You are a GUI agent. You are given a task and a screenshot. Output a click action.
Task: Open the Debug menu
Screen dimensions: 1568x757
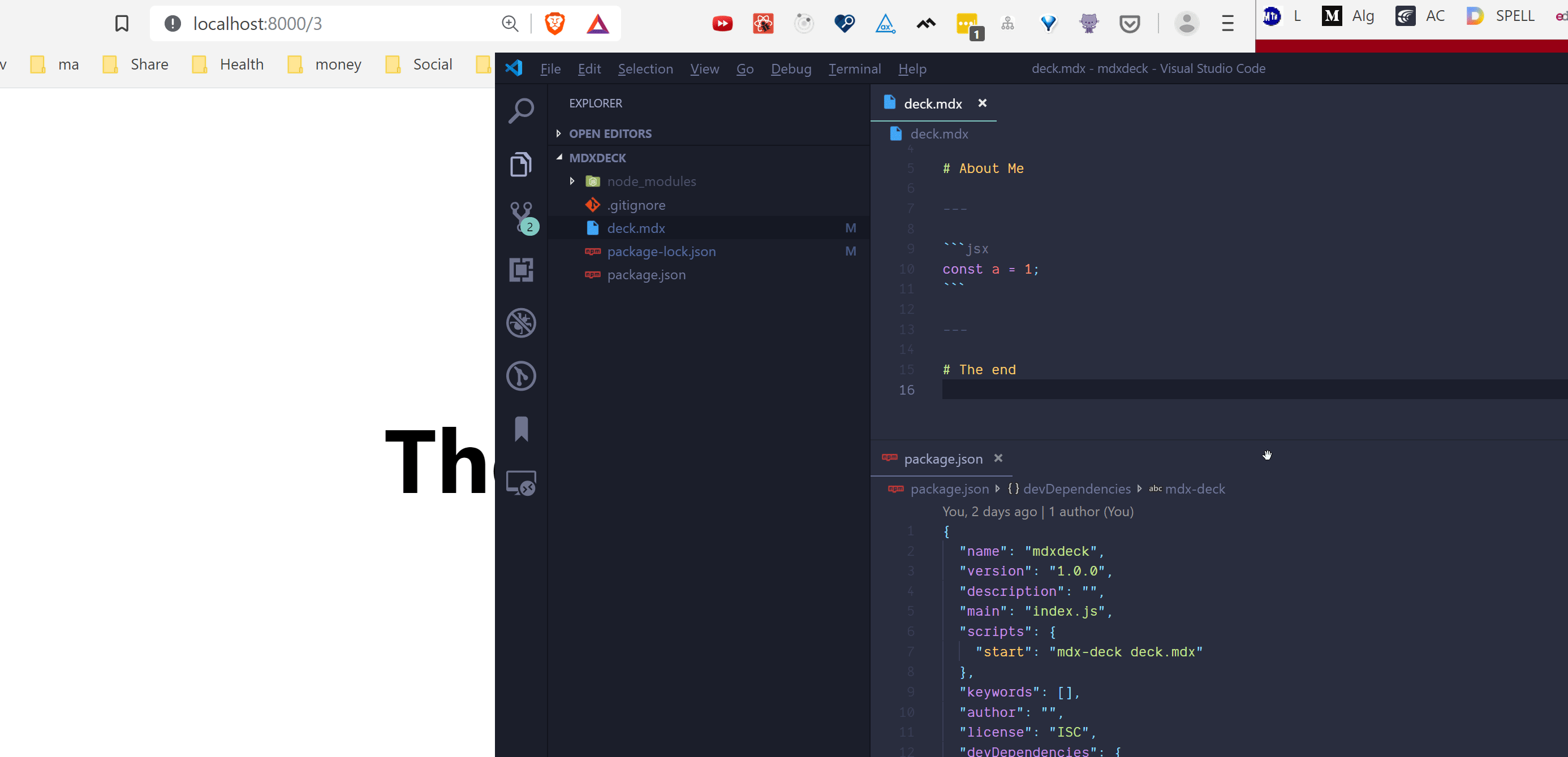point(791,69)
